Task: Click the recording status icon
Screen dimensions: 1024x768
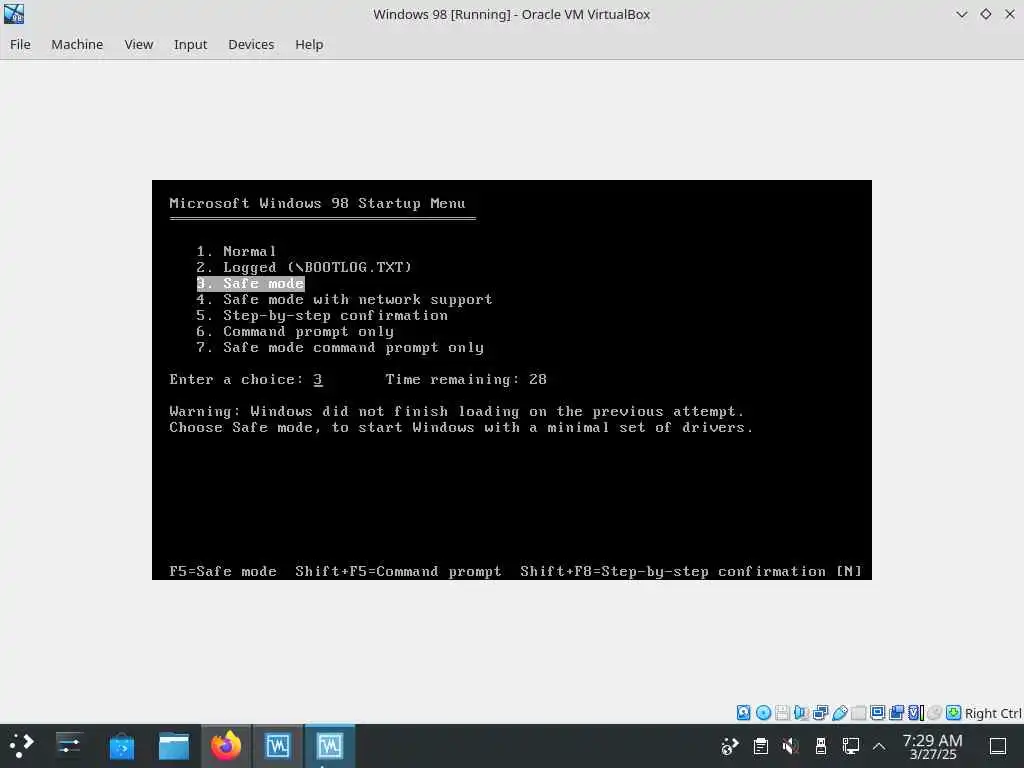Action: (896, 712)
